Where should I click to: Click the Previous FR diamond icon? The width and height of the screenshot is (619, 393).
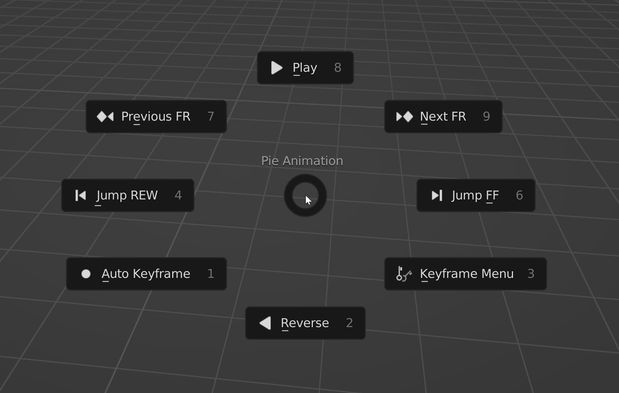tap(105, 116)
